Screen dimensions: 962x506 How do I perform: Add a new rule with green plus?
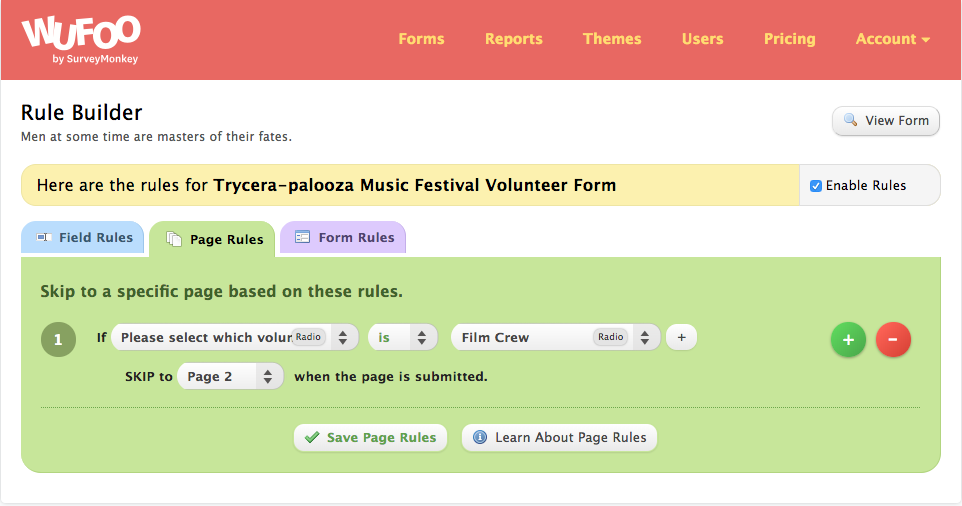(x=848, y=339)
